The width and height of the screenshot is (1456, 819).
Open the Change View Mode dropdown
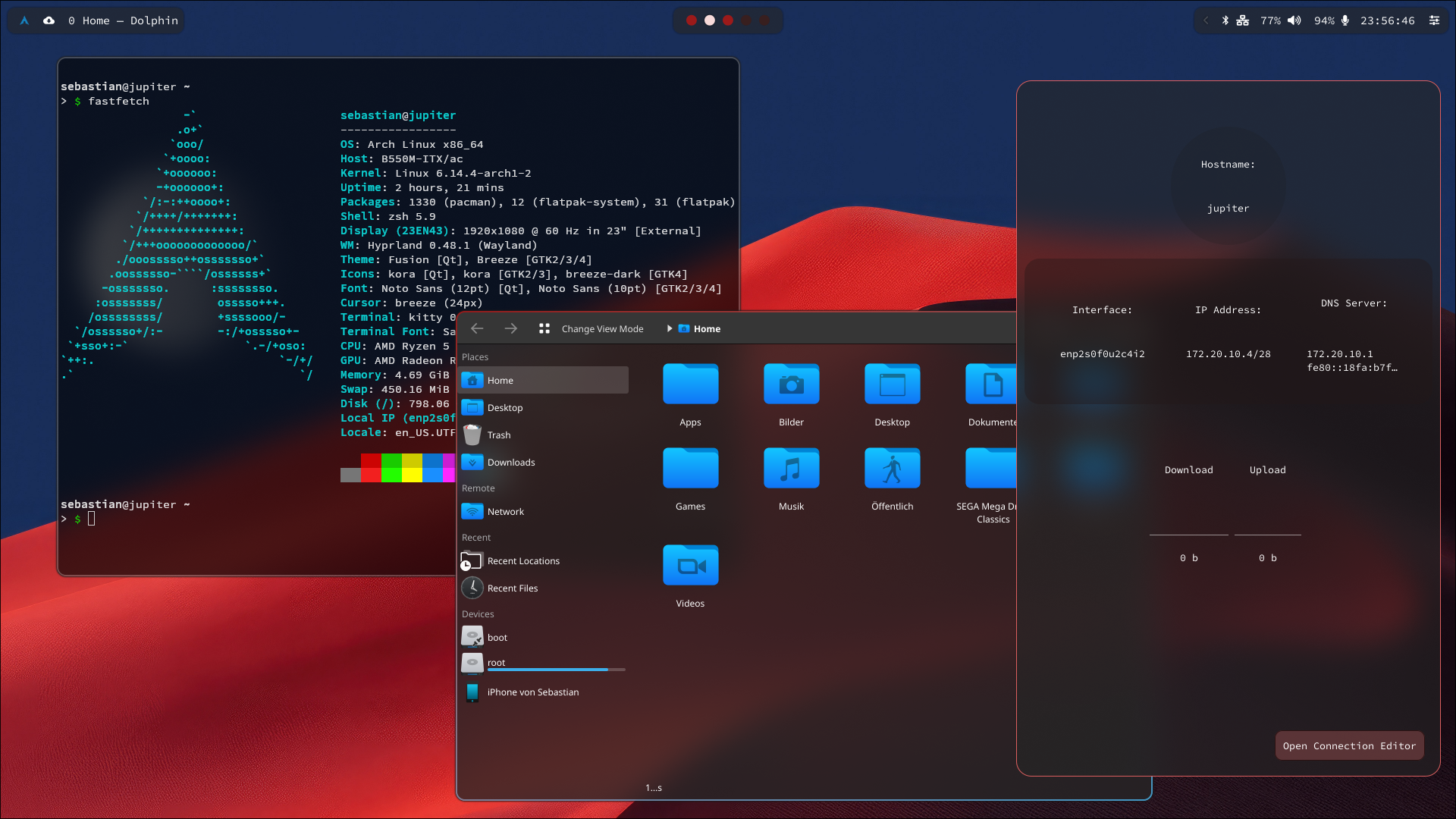coord(592,328)
